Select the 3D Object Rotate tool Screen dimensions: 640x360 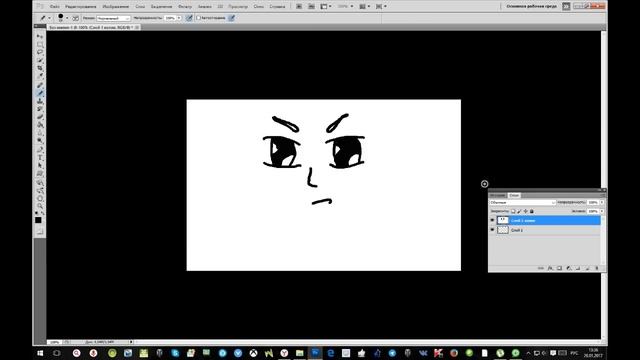tap(40, 182)
